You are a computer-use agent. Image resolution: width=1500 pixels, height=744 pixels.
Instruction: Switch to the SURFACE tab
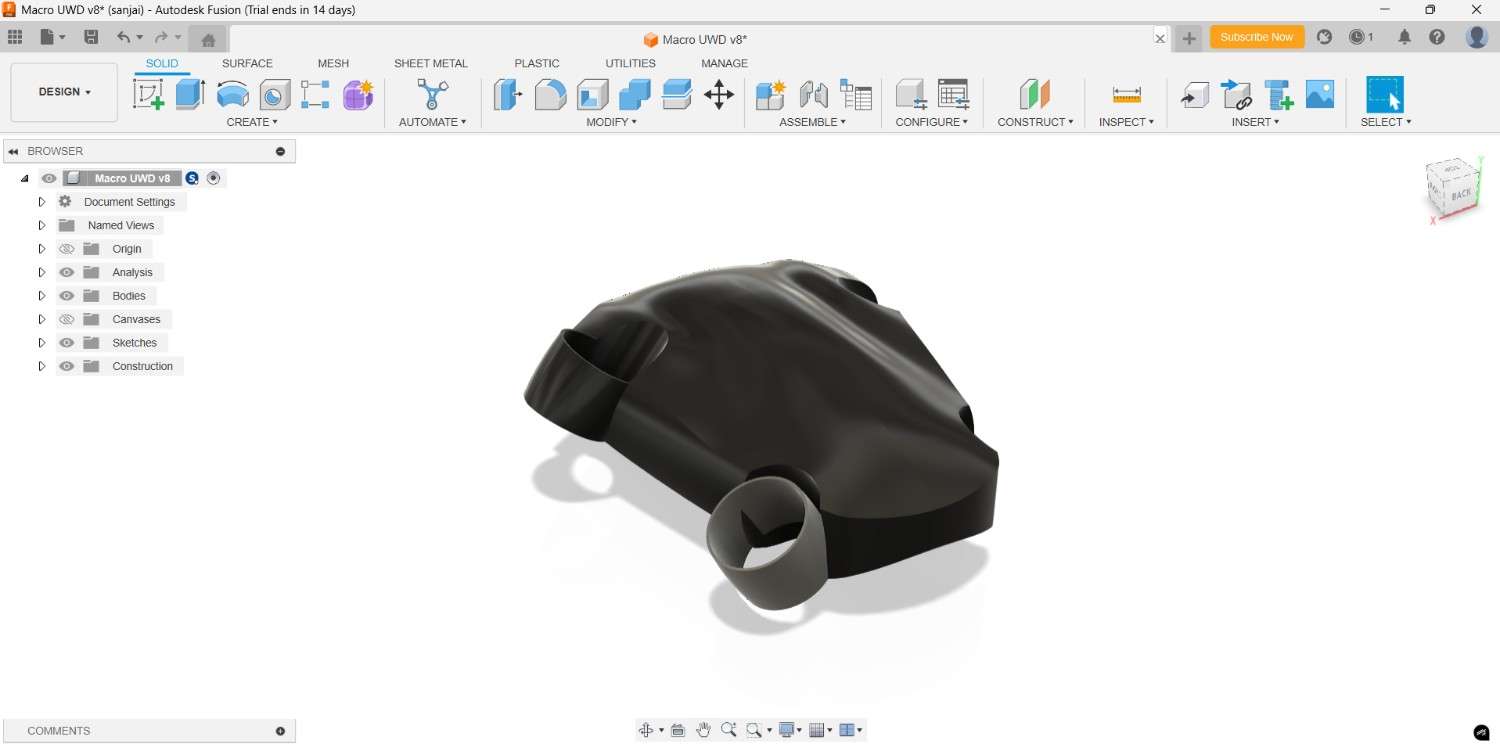[247, 63]
